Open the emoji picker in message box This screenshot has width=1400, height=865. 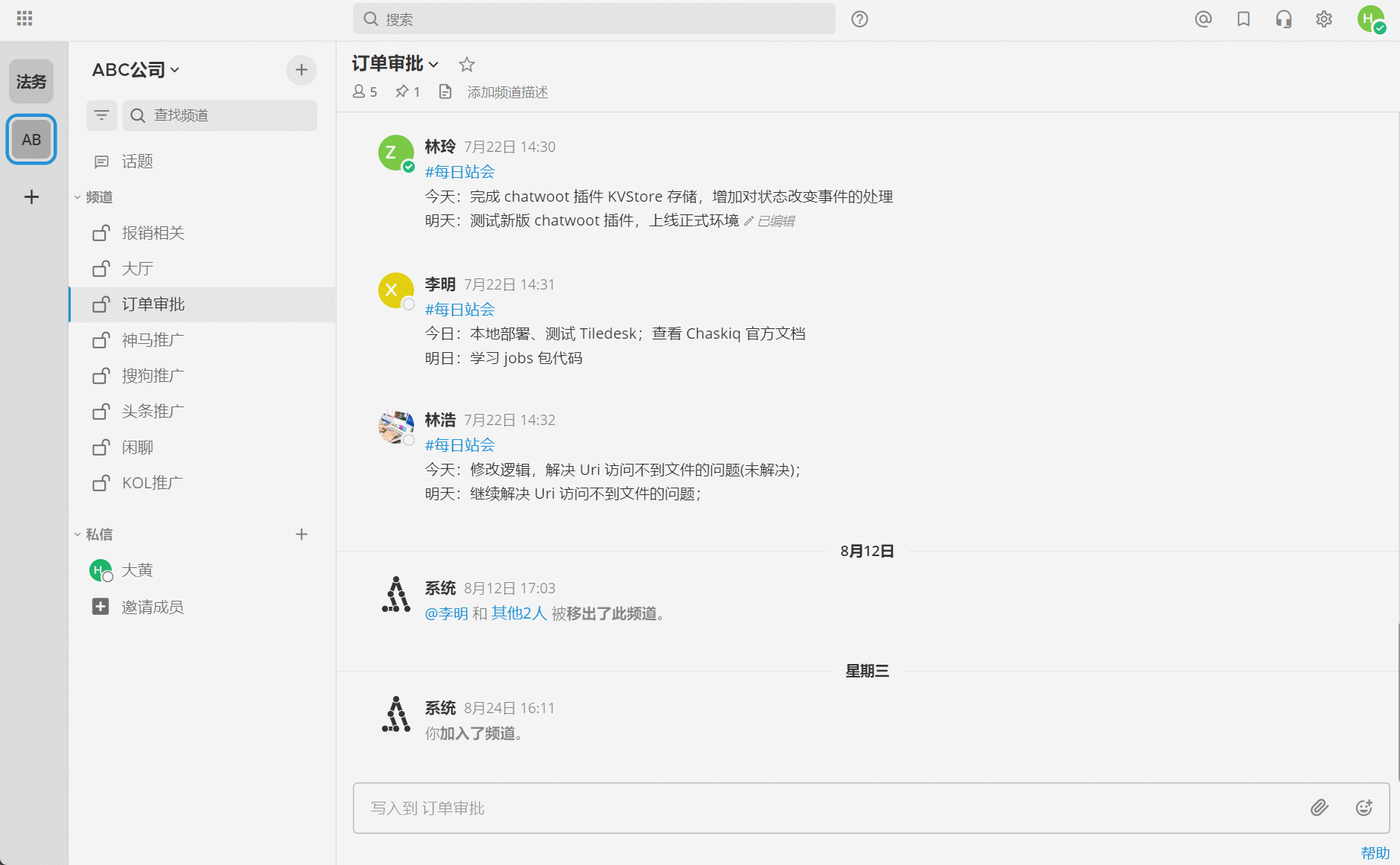pos(1364,808)
